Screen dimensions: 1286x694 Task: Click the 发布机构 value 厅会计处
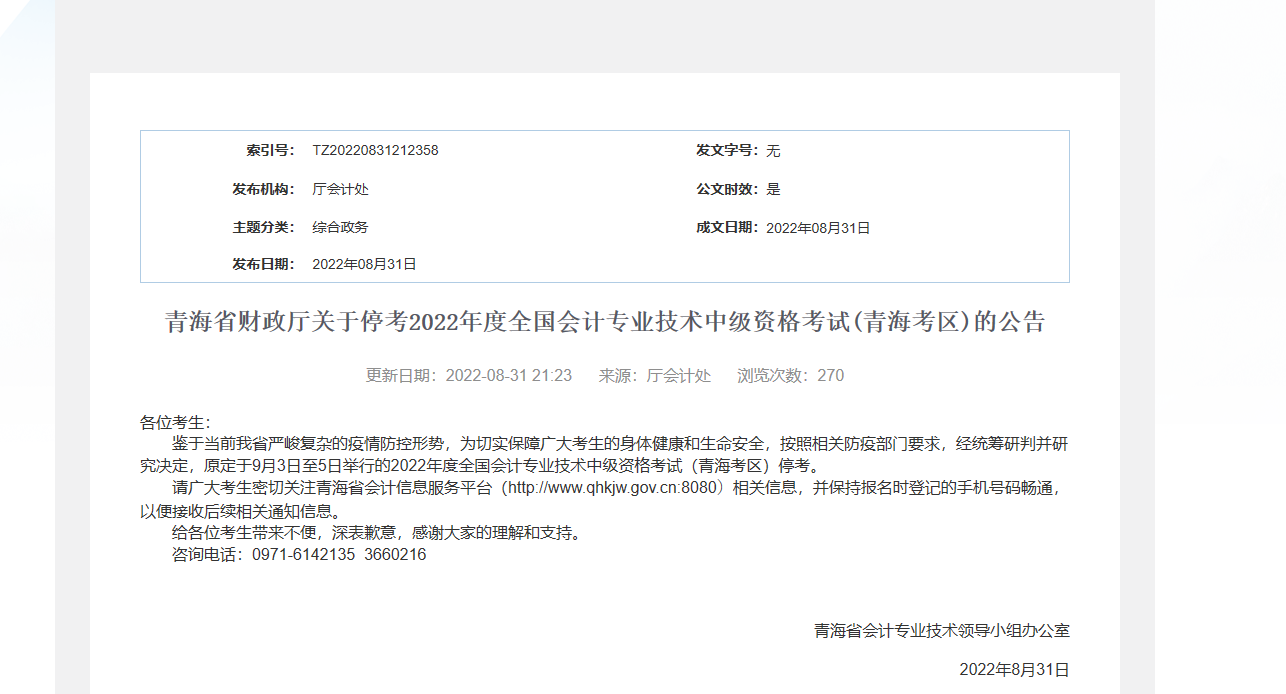[x=339, y=188]
